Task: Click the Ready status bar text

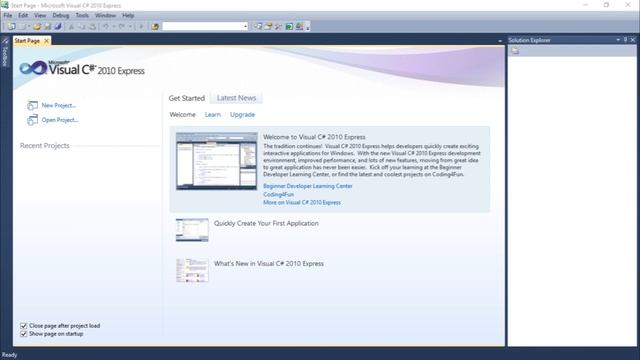Action: (x=9, y=355)
